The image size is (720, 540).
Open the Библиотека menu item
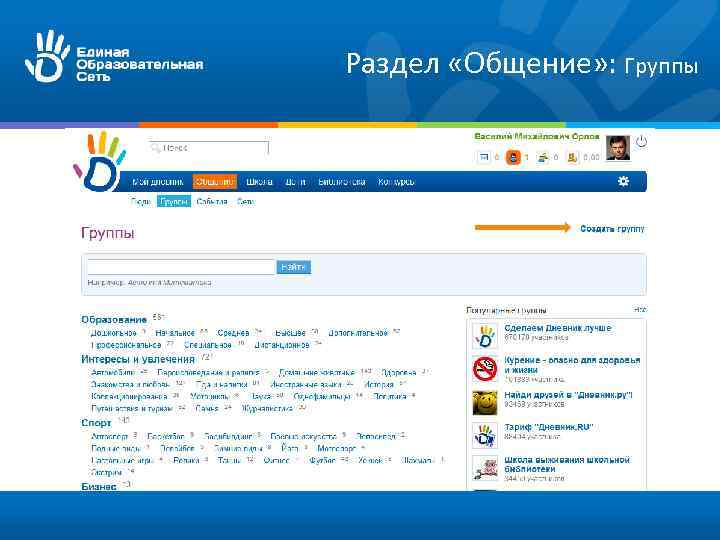pos(342,182)
